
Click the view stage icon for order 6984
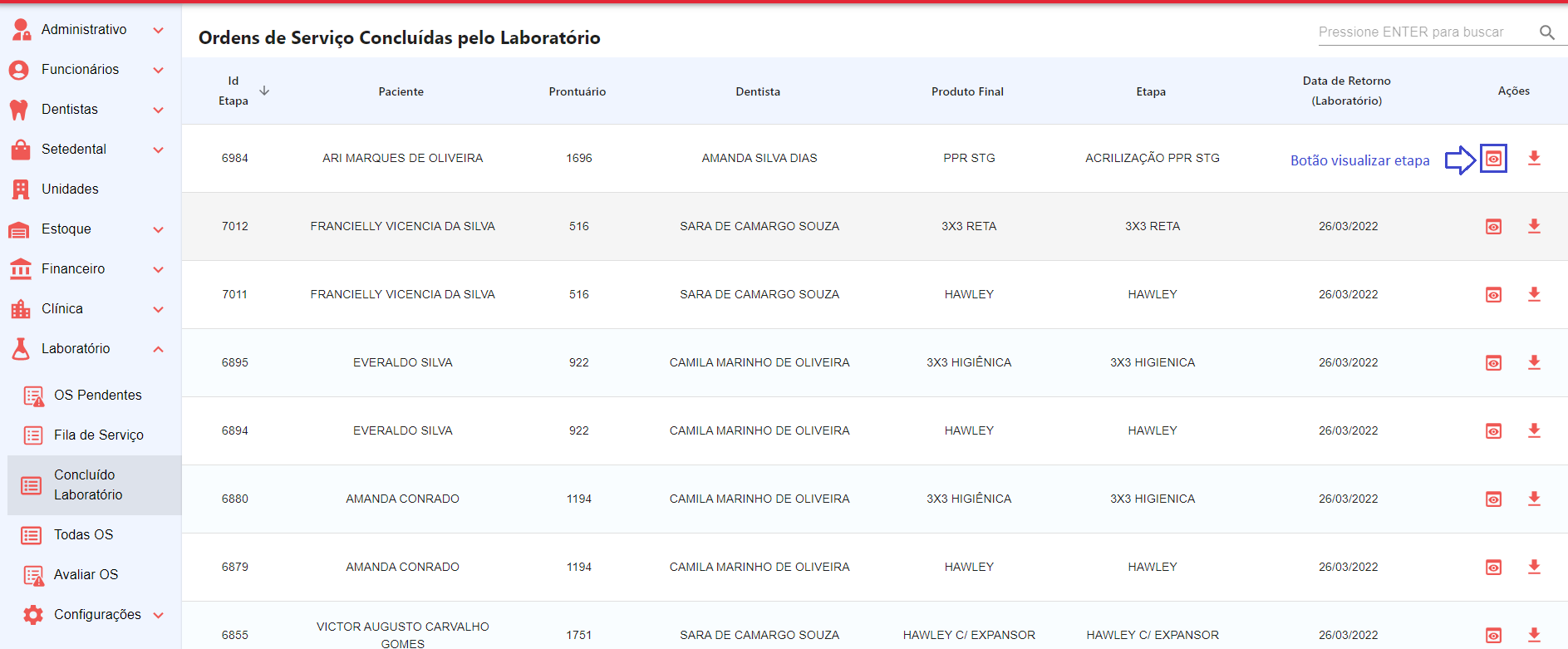(1493, 159)
